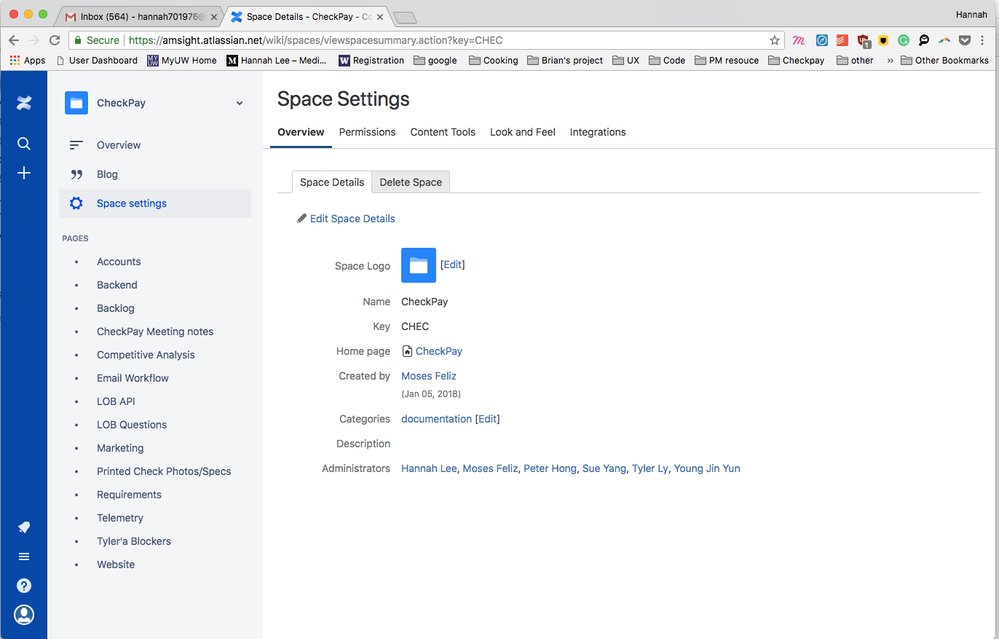Switch to the Permissions tab

pyautogui.click(x=367, y=132)
